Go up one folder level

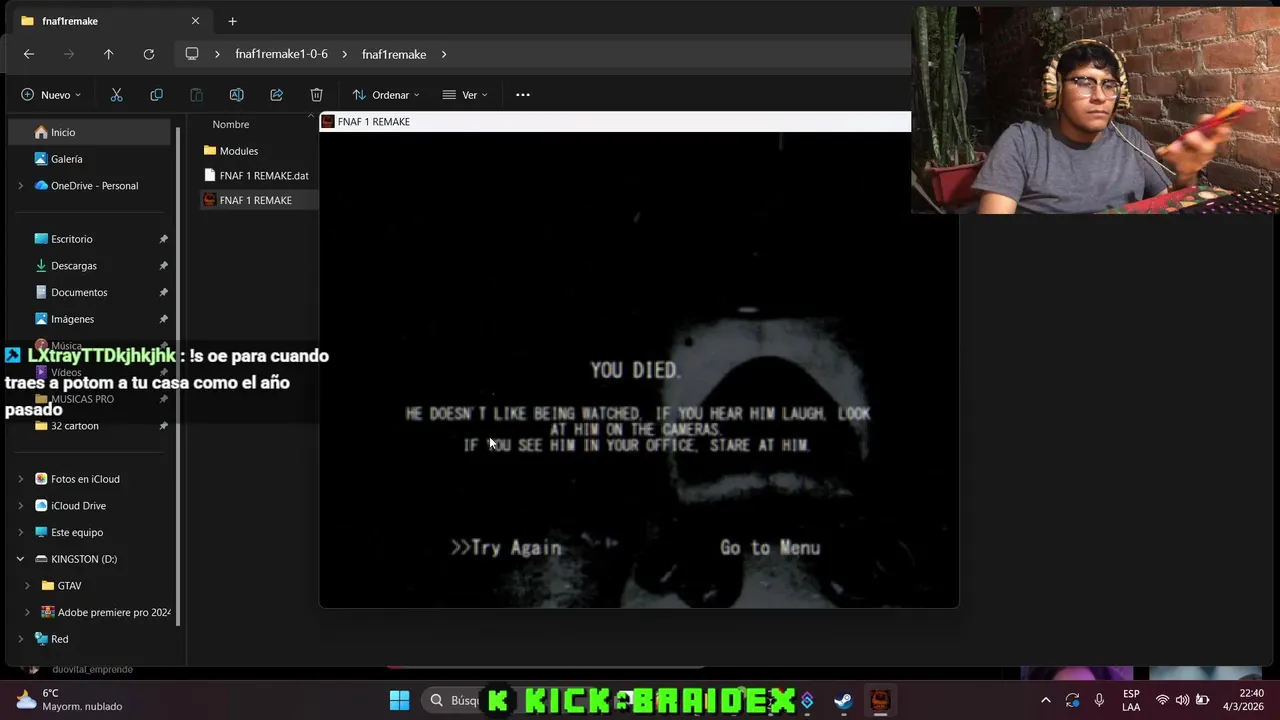[x=109, y=54]
